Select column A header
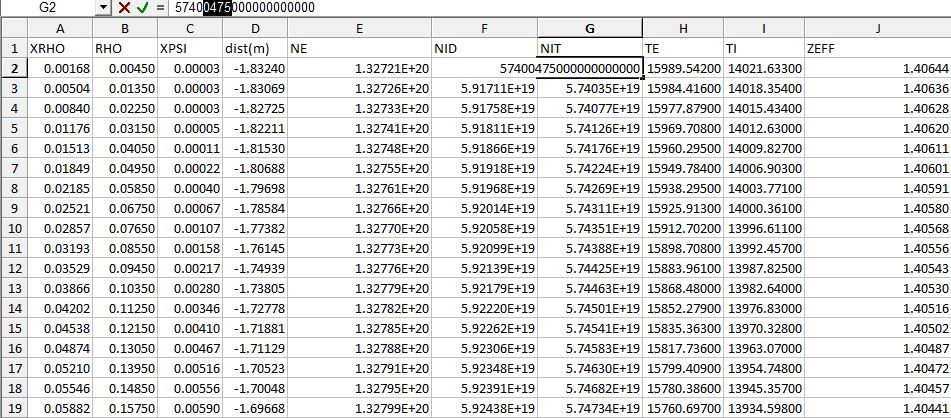The height and width of the screenshot is (418, 951). pyautogui.click(x=59, y=28)
